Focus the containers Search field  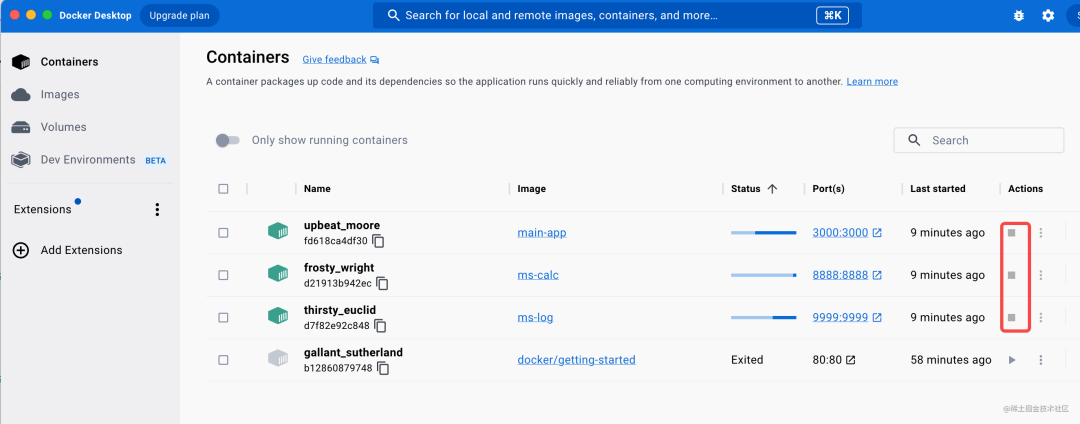point(978,140)
